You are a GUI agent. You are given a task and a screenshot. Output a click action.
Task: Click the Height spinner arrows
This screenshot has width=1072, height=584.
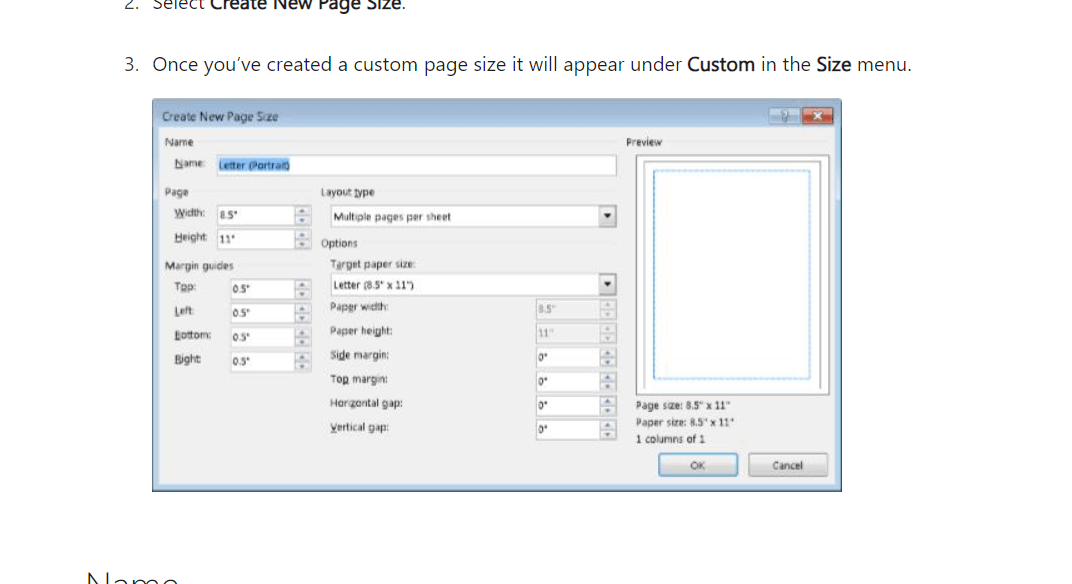pos(302,239)
